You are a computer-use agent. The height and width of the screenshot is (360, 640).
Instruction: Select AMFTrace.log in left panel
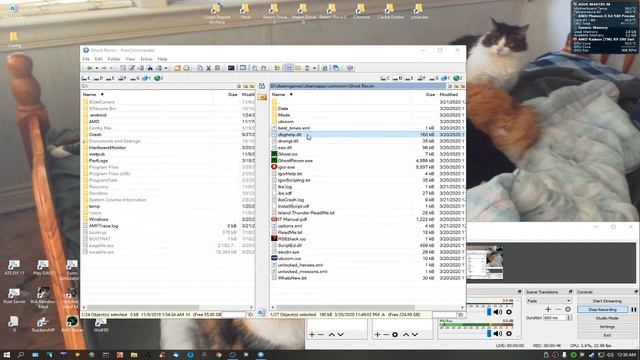click(103, 226)
